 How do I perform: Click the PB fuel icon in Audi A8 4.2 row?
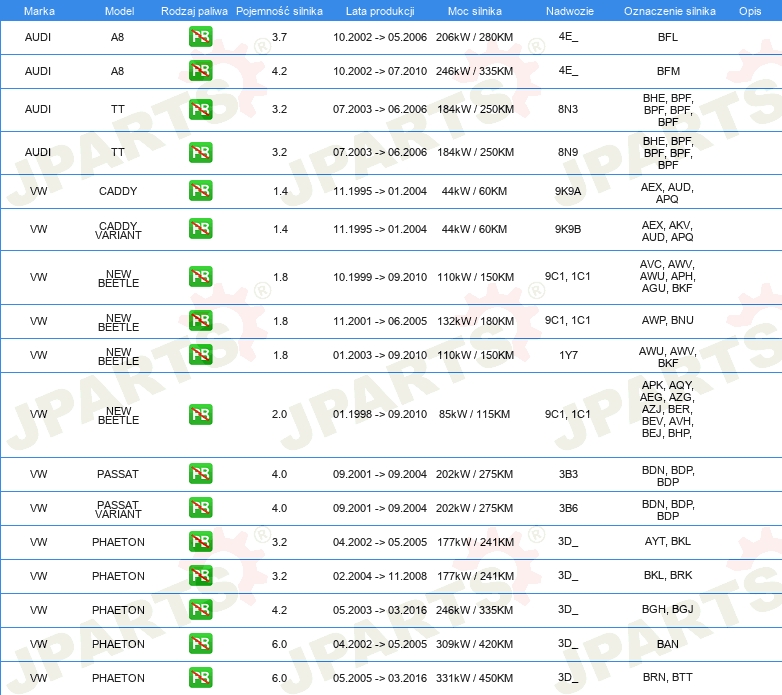point(200,71)
